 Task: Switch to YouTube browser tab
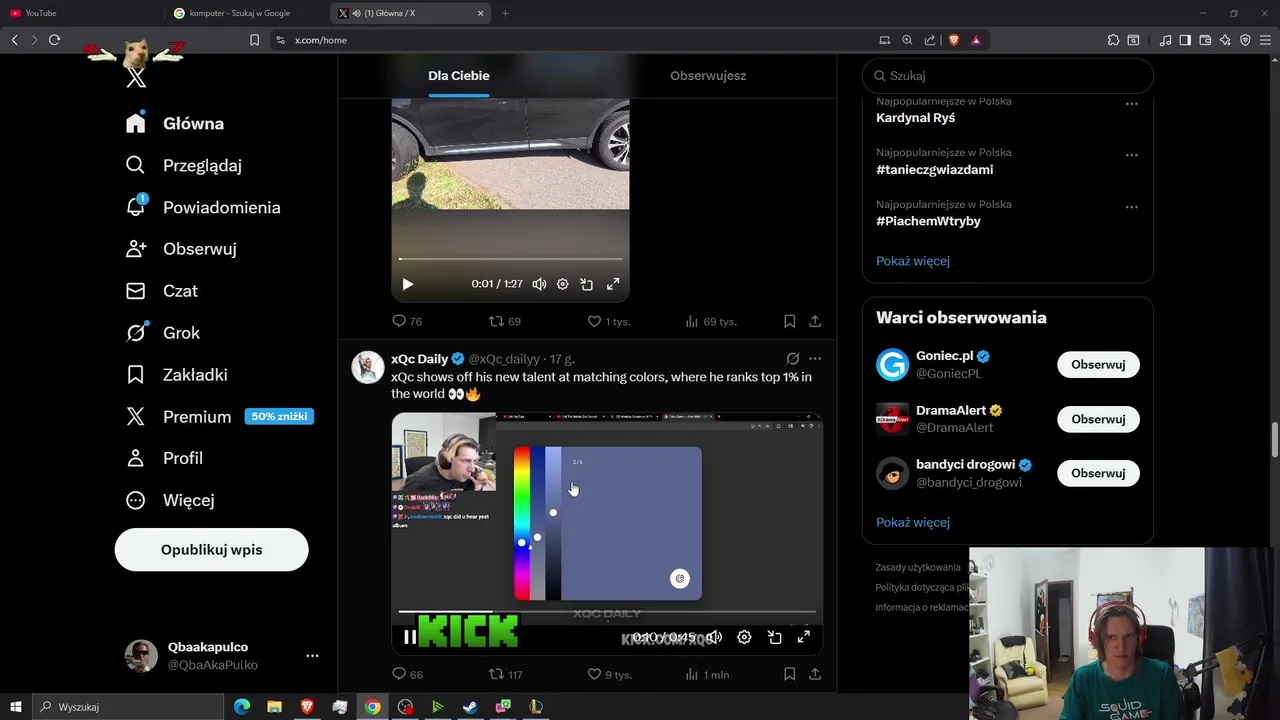coord(83,13)
